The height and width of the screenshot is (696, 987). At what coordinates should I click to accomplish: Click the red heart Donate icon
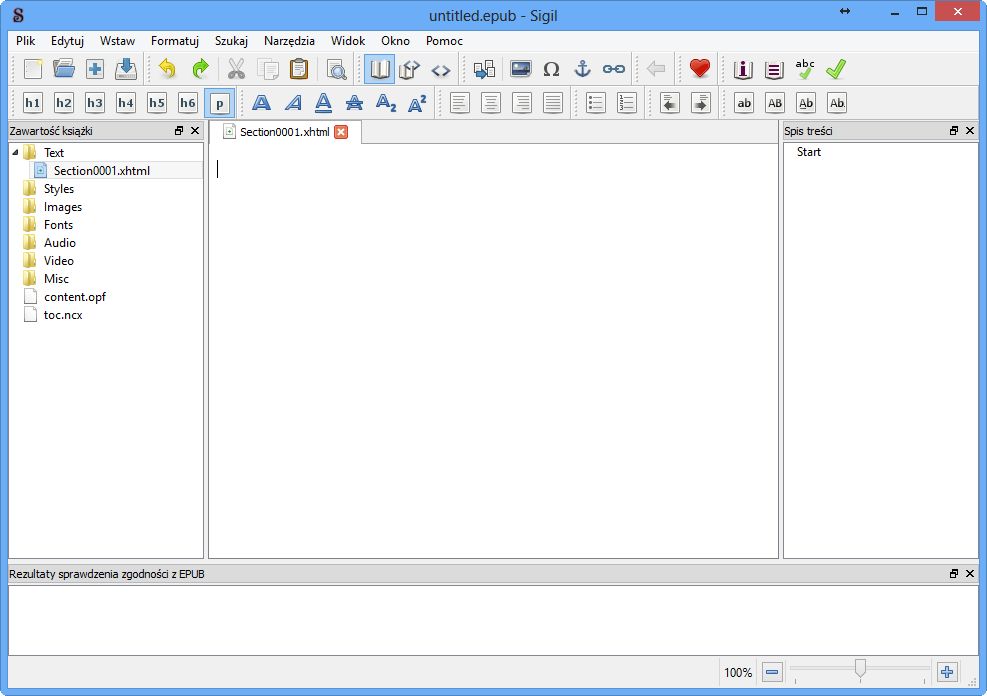(x=699, y=69)
